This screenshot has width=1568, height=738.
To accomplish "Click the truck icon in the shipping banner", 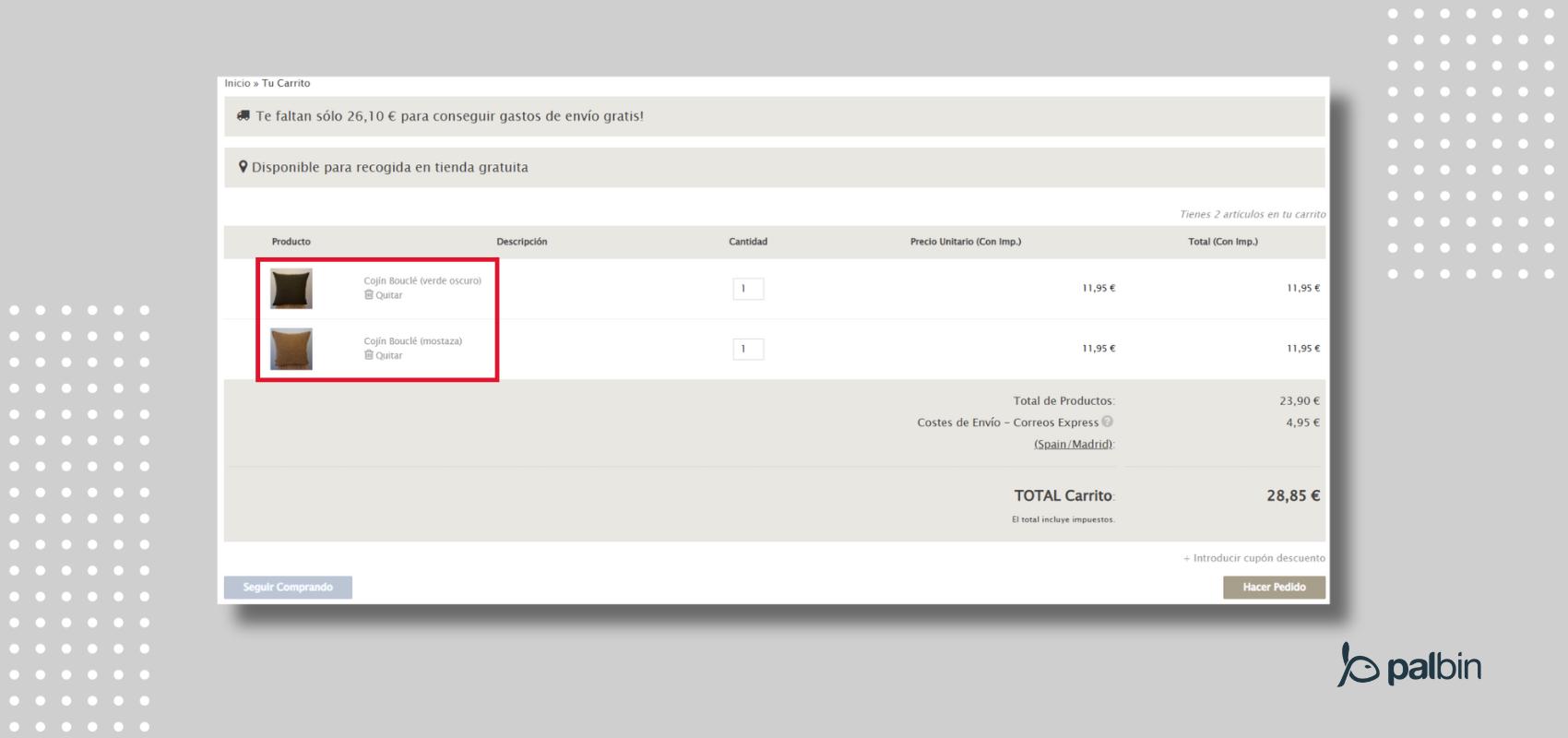I will pyautogui.click(x=244, y=116).
